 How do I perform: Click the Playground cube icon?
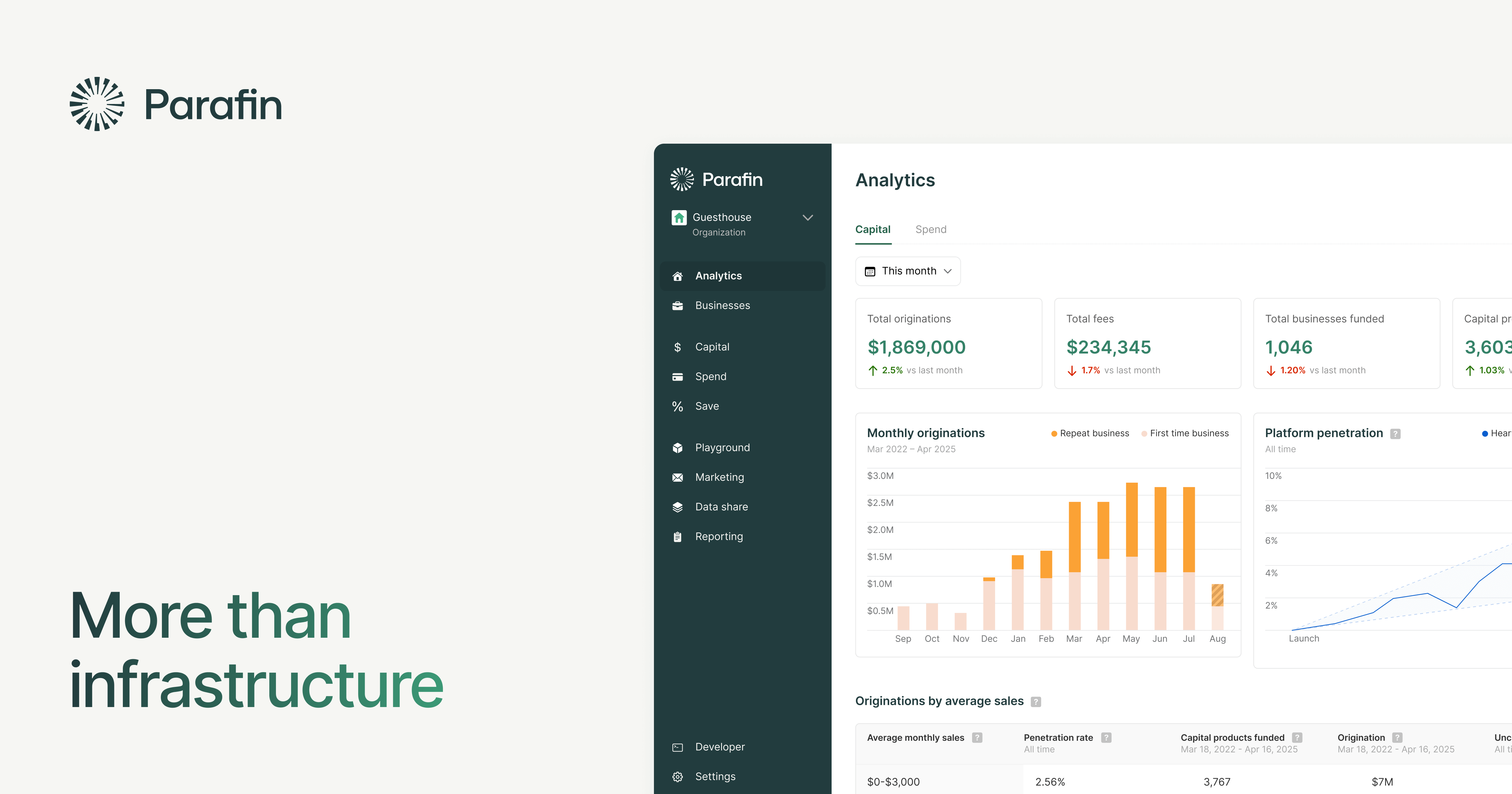click(x=677, y=448)
